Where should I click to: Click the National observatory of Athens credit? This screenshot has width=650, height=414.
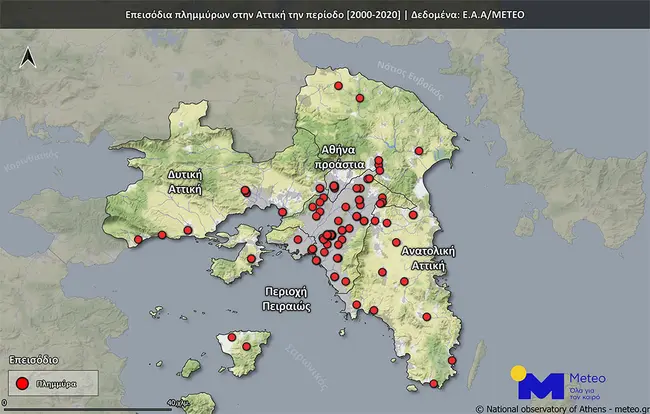coord(560,407)
